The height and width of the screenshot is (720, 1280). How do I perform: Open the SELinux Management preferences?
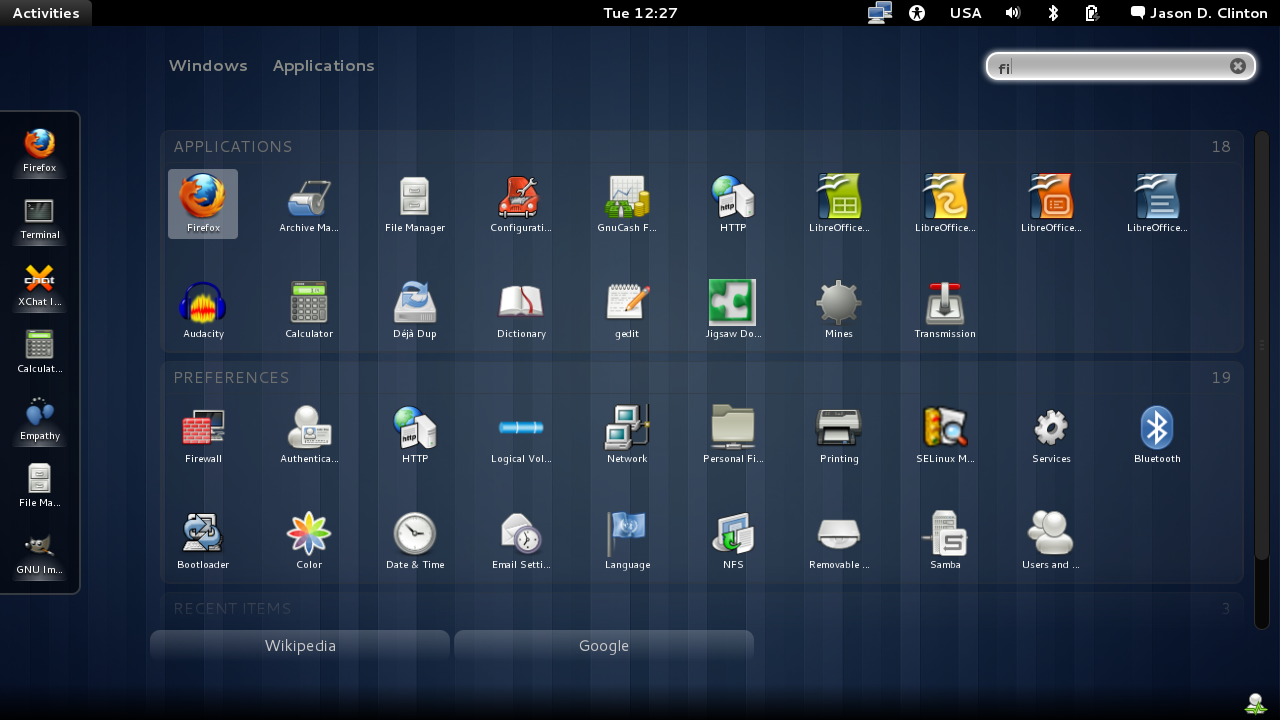pyautogui.click(x=944, y=434)
